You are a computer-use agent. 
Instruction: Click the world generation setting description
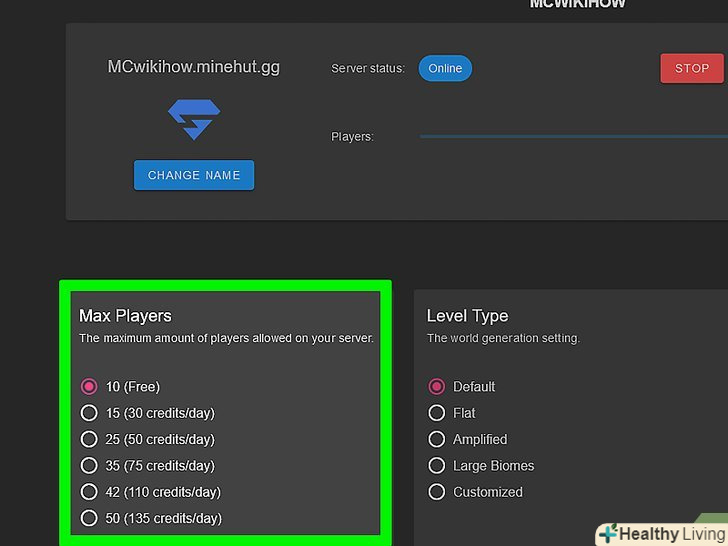click(x=503, y=338)
